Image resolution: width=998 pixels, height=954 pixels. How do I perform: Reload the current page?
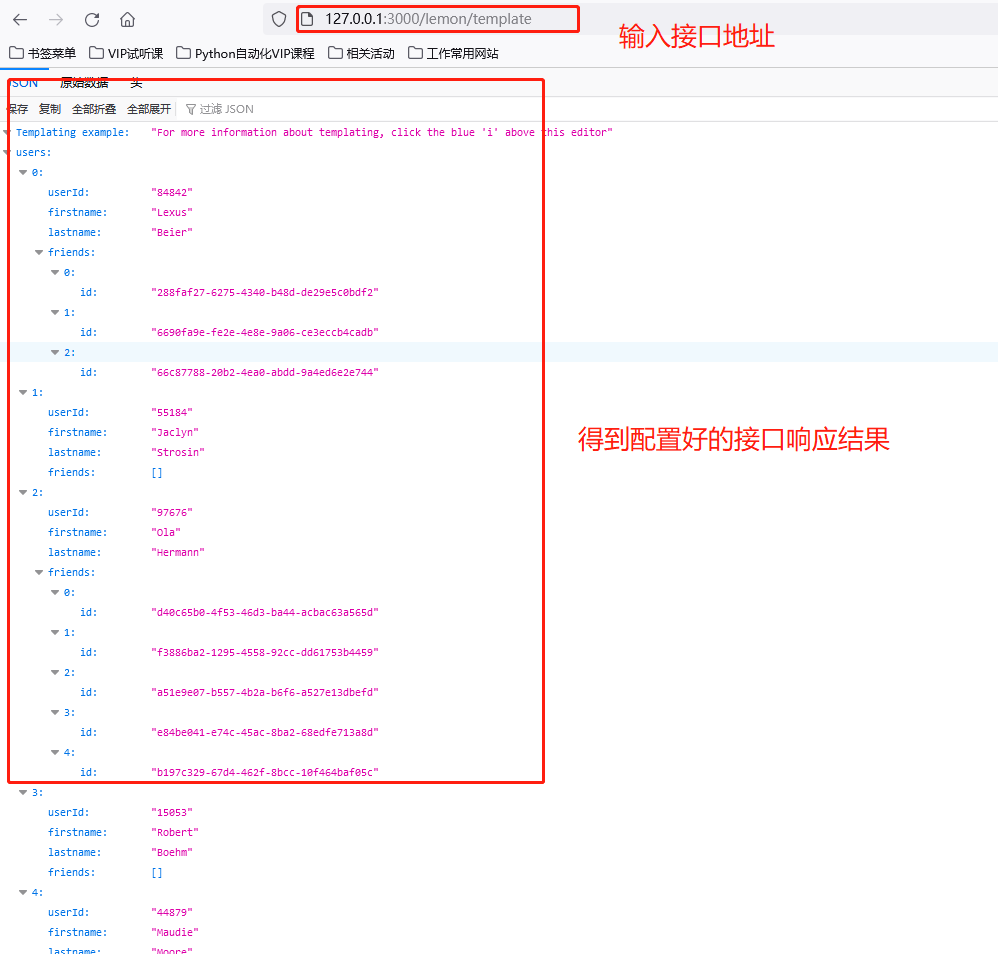point(92,20)
